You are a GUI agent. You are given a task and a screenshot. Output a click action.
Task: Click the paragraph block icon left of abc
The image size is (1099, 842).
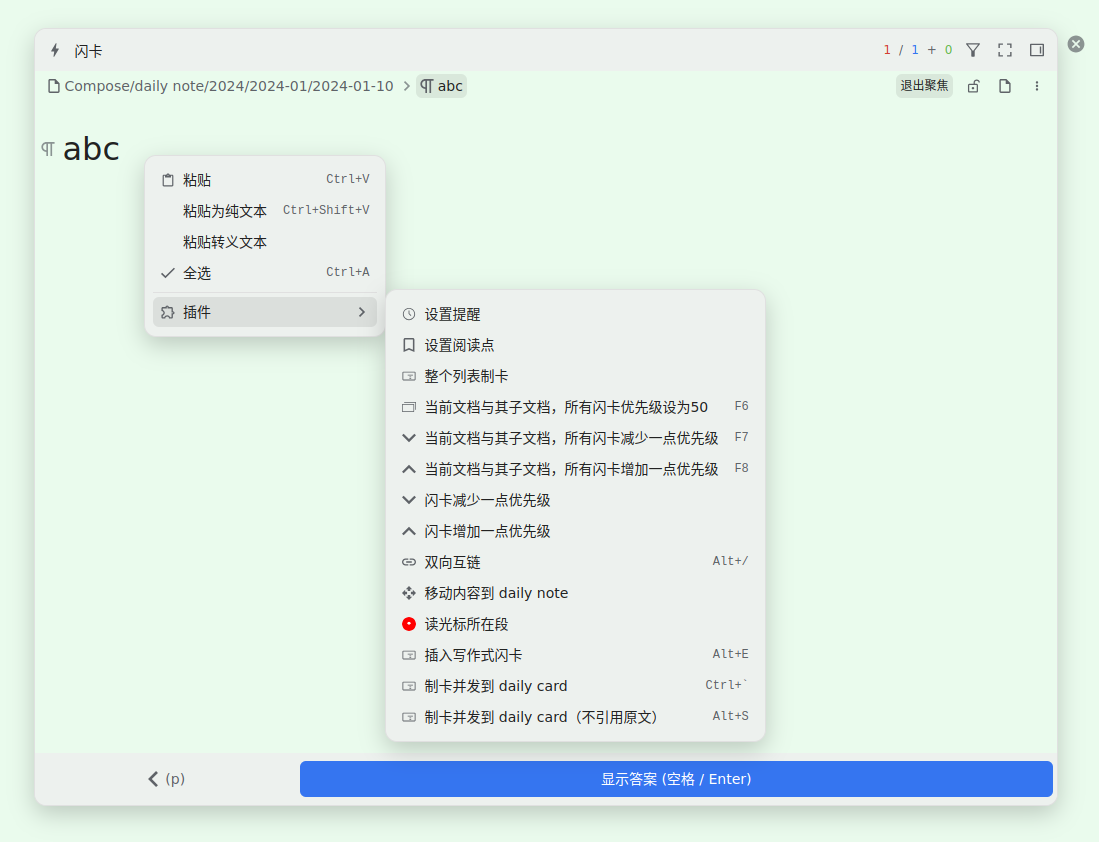coord(48,149)
